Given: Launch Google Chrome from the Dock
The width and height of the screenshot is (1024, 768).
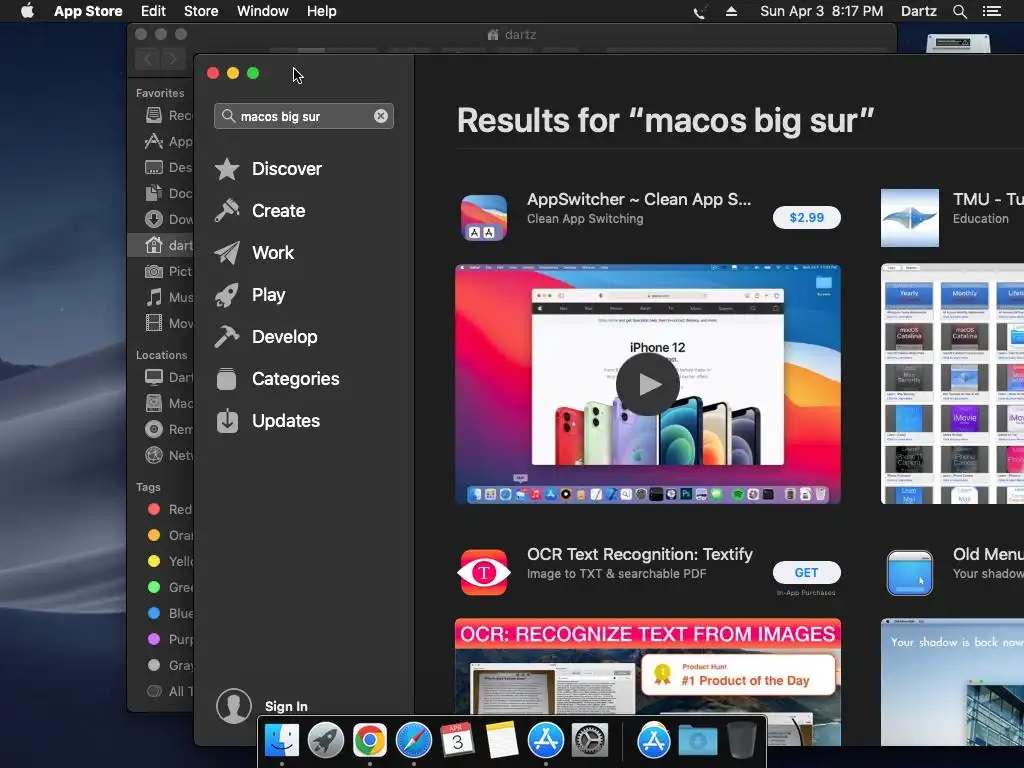Looking at the screenshot, I should (x=370, y=740).
